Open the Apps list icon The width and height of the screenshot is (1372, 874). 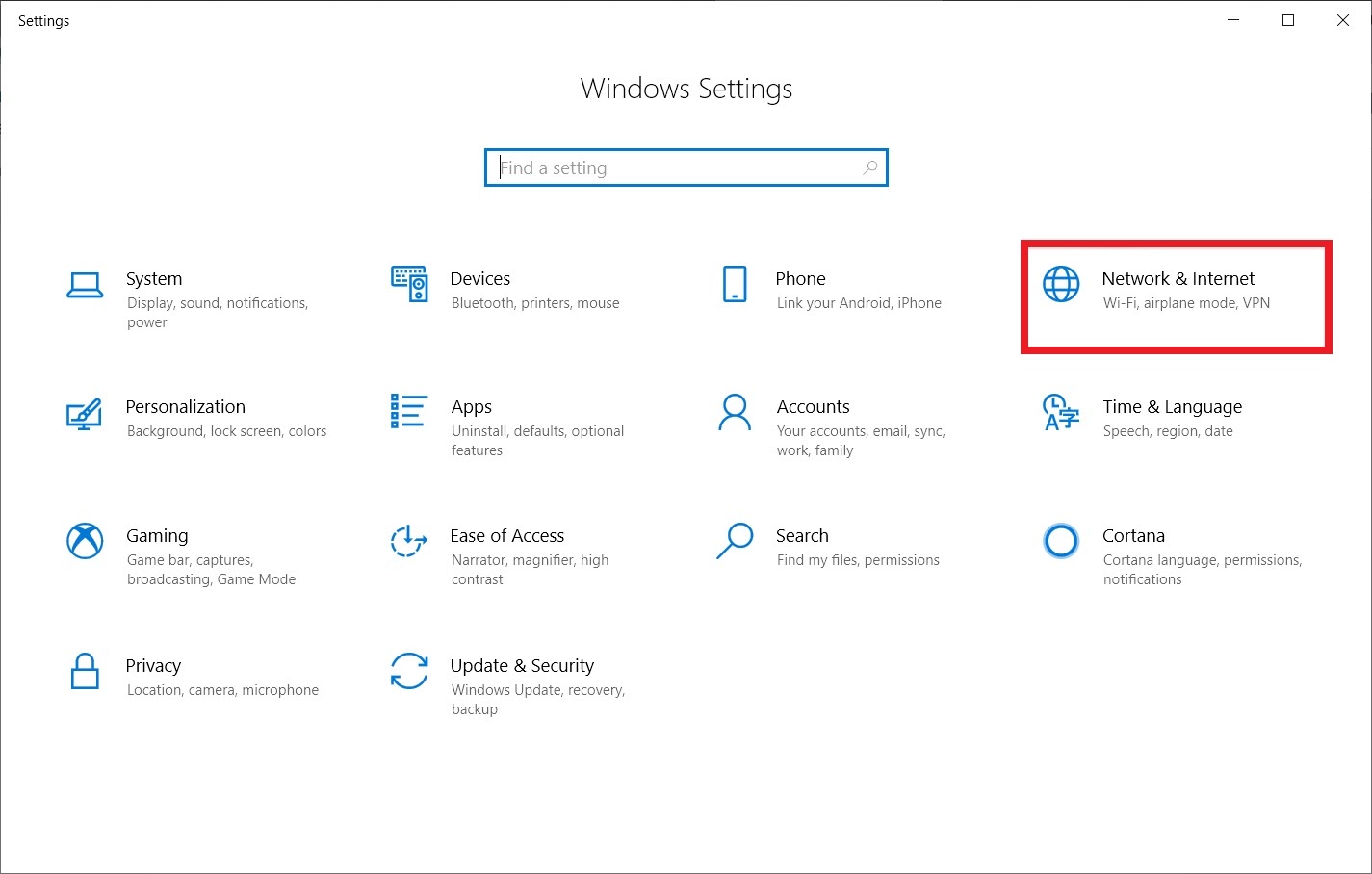(409, 411)
